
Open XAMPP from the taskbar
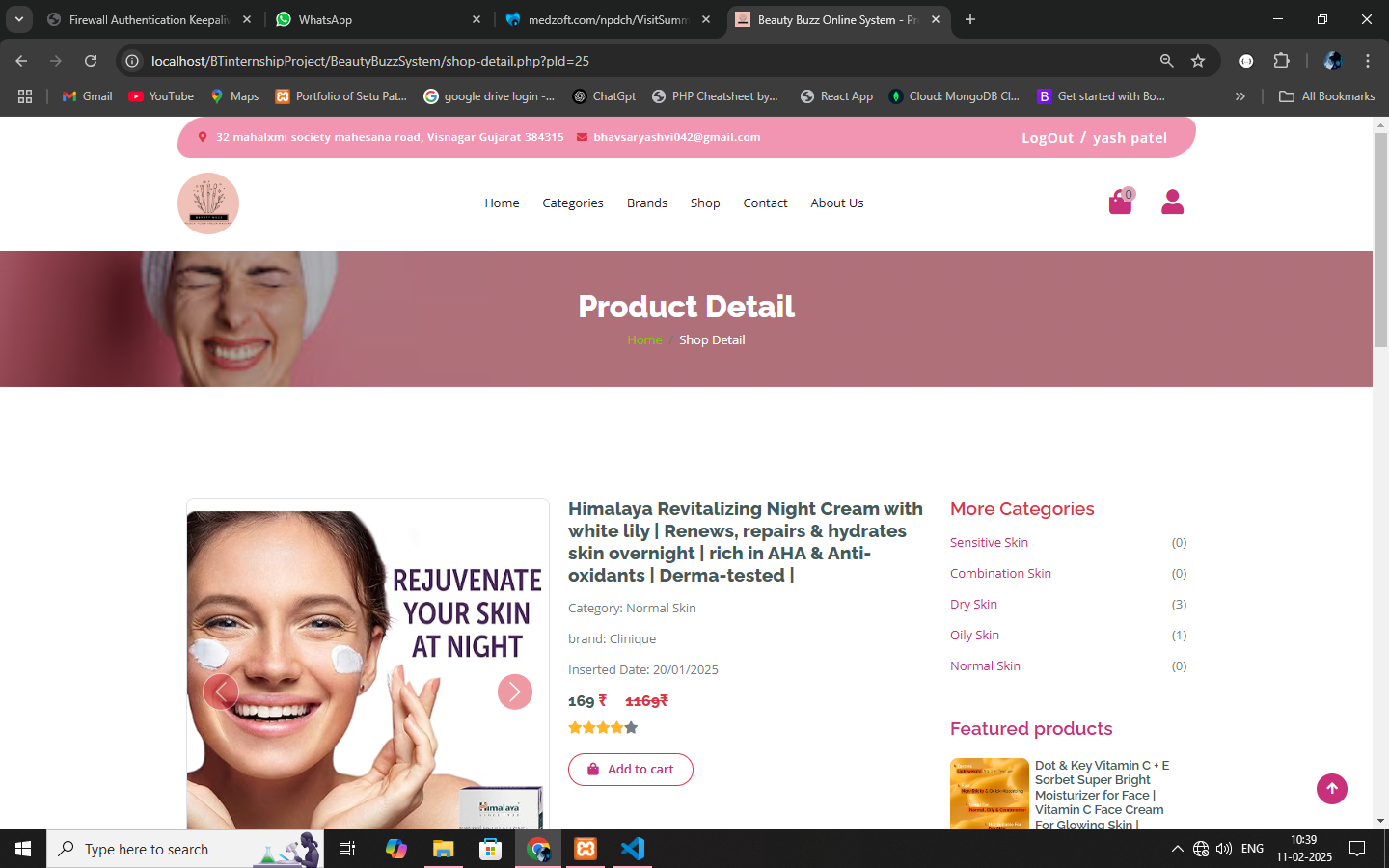(586, 849)
